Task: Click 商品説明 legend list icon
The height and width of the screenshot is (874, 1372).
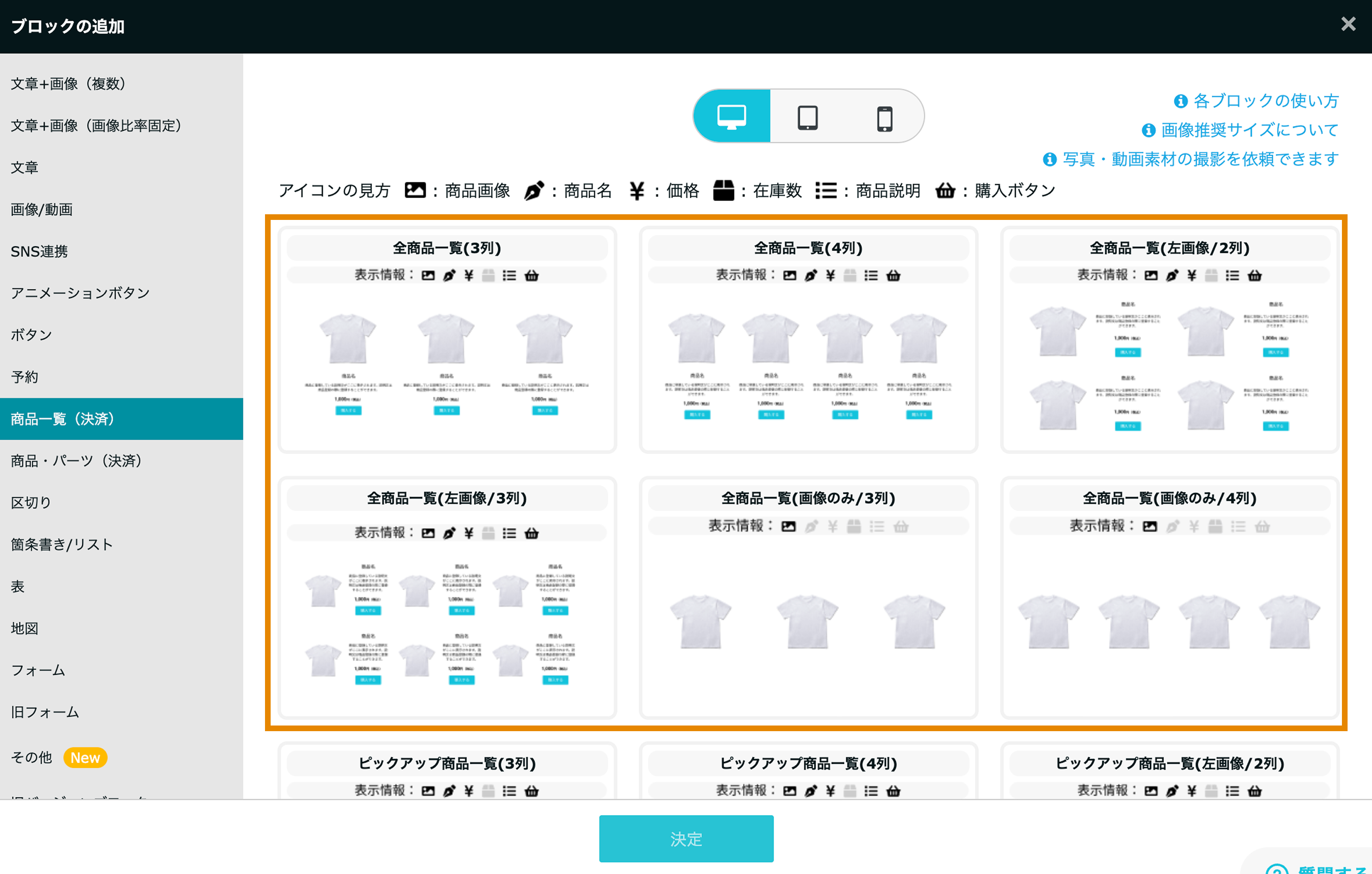Action: (x=826, y=190)
